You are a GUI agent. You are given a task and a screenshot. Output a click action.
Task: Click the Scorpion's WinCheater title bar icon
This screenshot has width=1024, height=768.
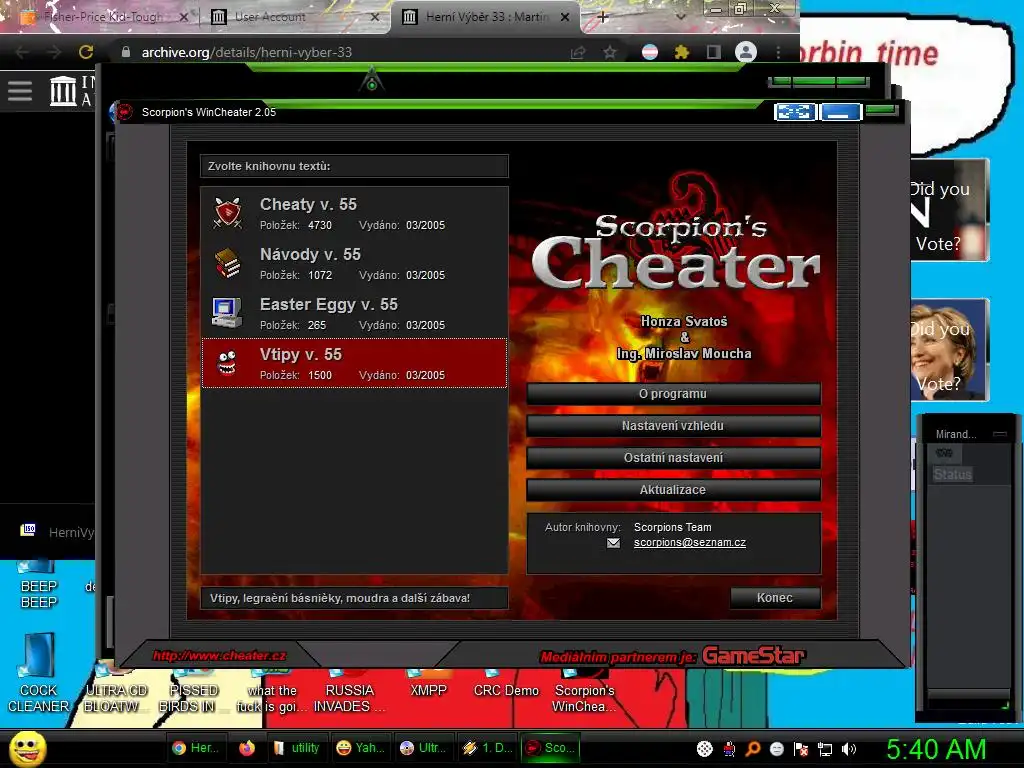pyautogui.click(x=124, y=112)
